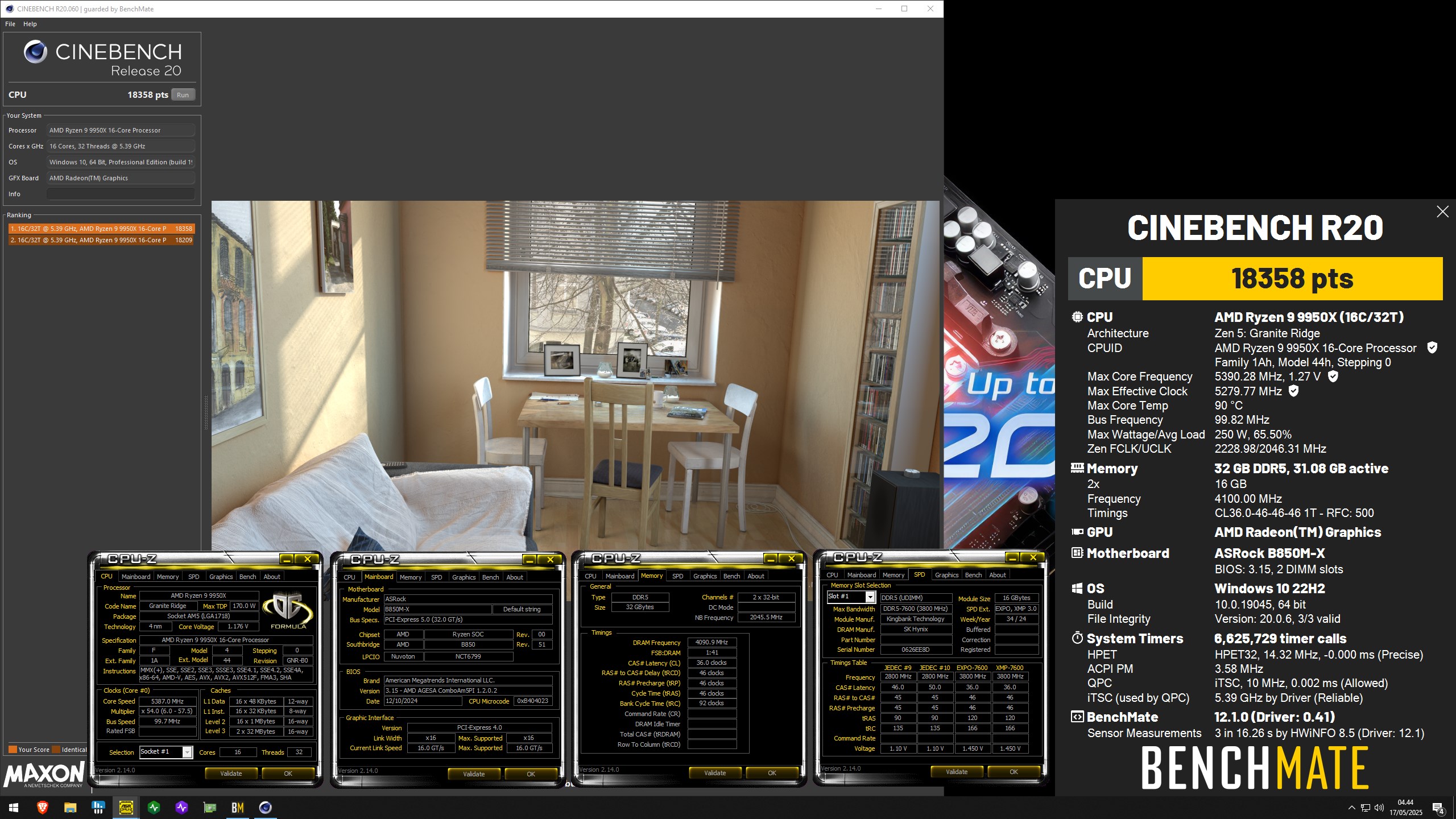
Task: Switch to Graphics tab in CPU-Z CPU window
Action: point(221,577)
